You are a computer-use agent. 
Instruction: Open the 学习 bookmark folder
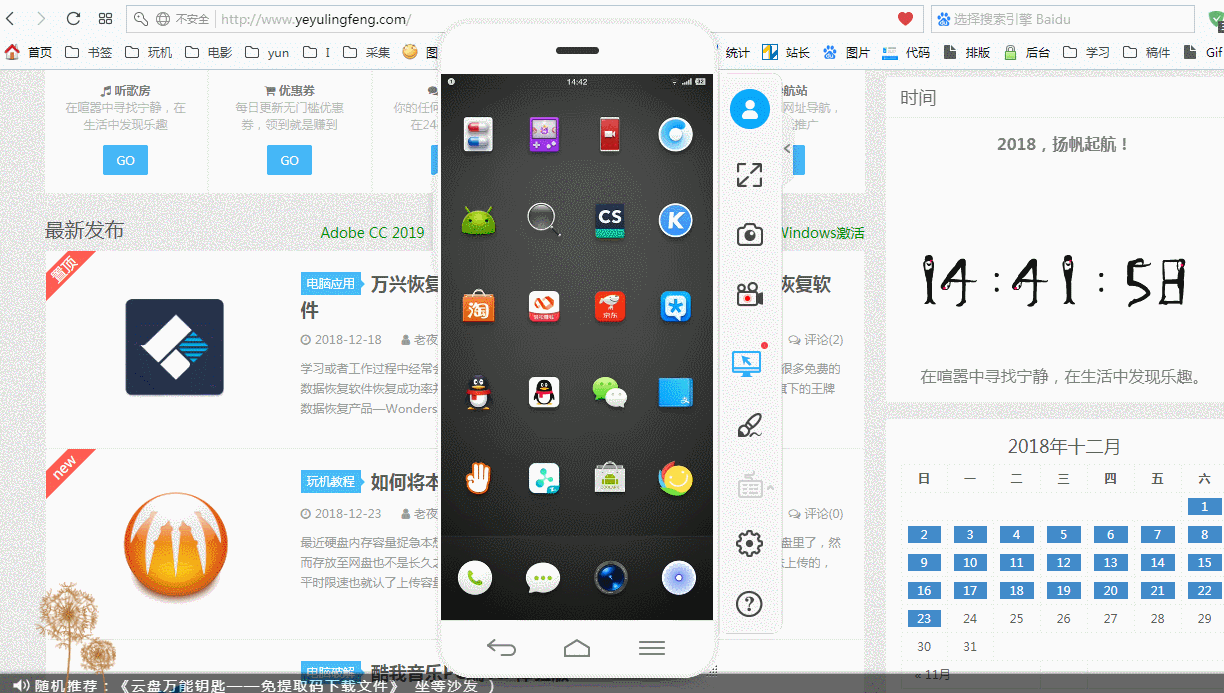1086,53
